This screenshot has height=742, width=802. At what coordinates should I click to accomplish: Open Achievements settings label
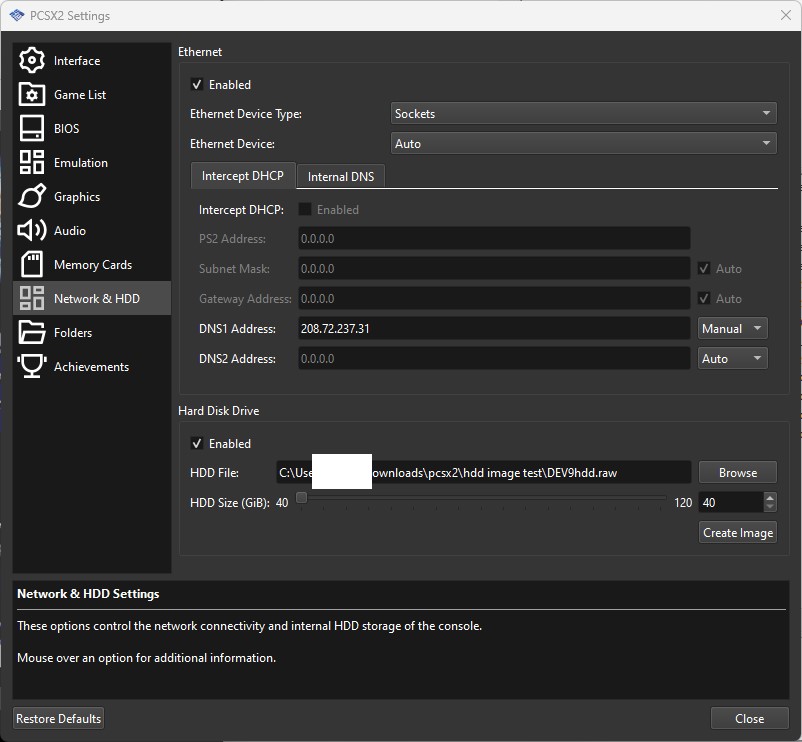[x=91, y=367]
